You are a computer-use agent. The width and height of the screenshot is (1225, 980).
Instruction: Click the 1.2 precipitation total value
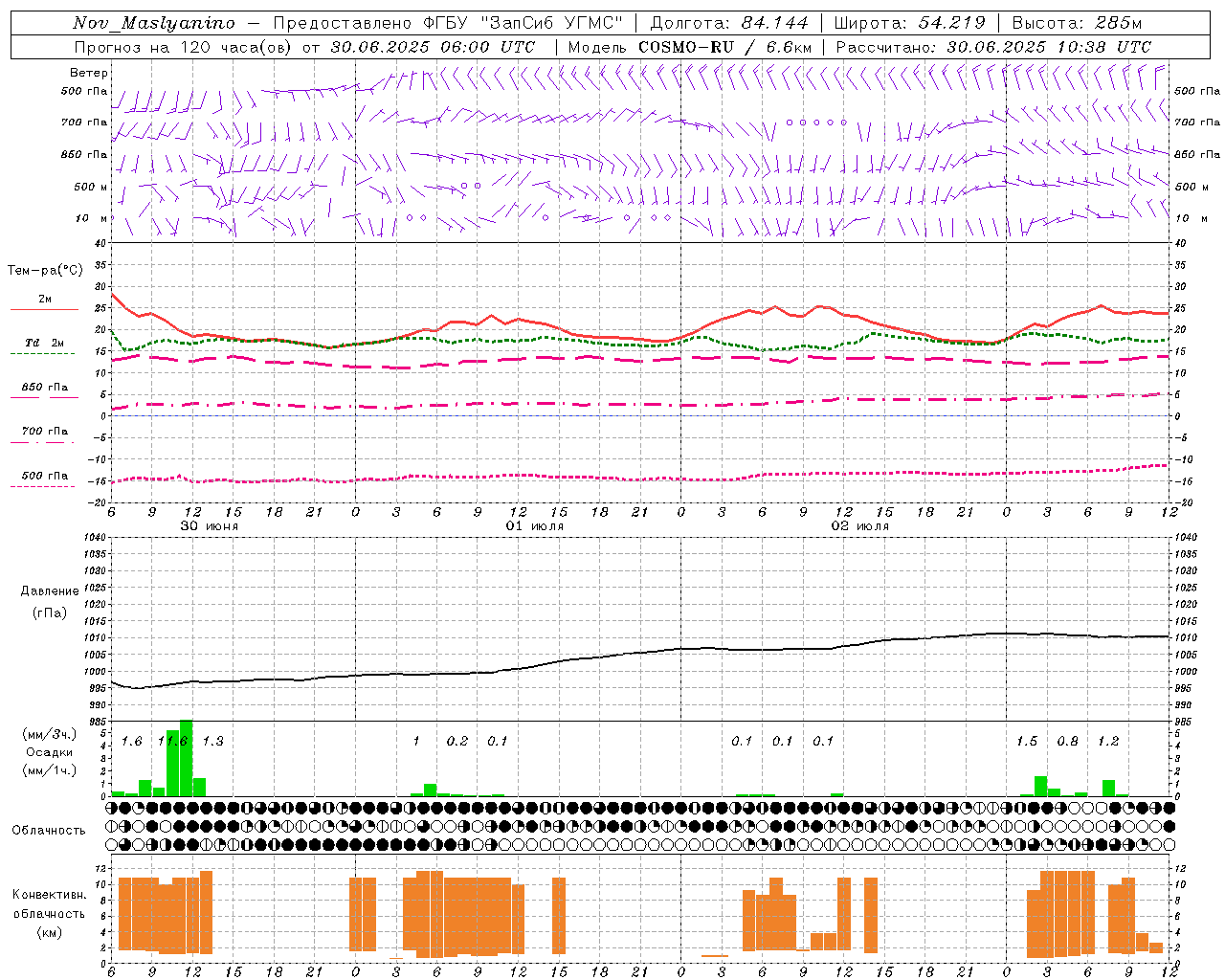(1108, 742)
